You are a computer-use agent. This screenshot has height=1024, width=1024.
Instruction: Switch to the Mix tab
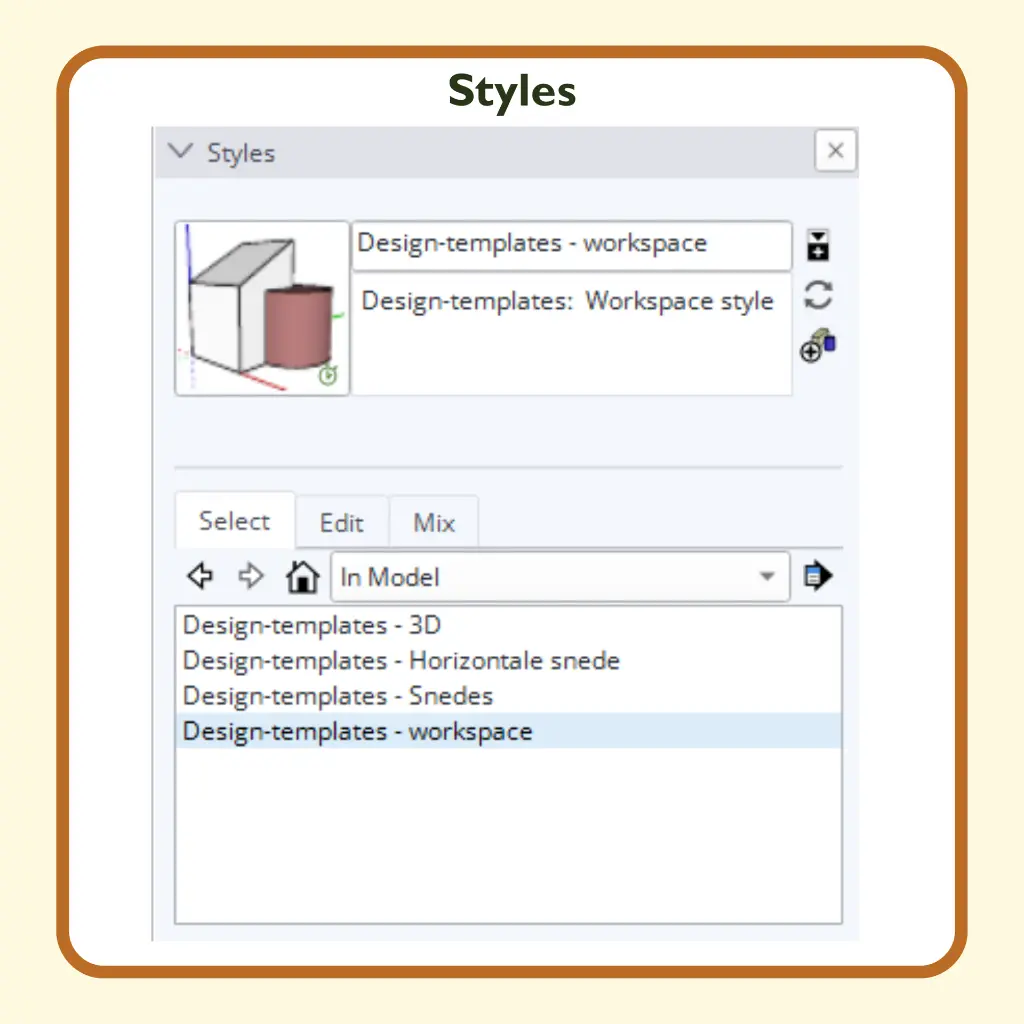point(434,522)
